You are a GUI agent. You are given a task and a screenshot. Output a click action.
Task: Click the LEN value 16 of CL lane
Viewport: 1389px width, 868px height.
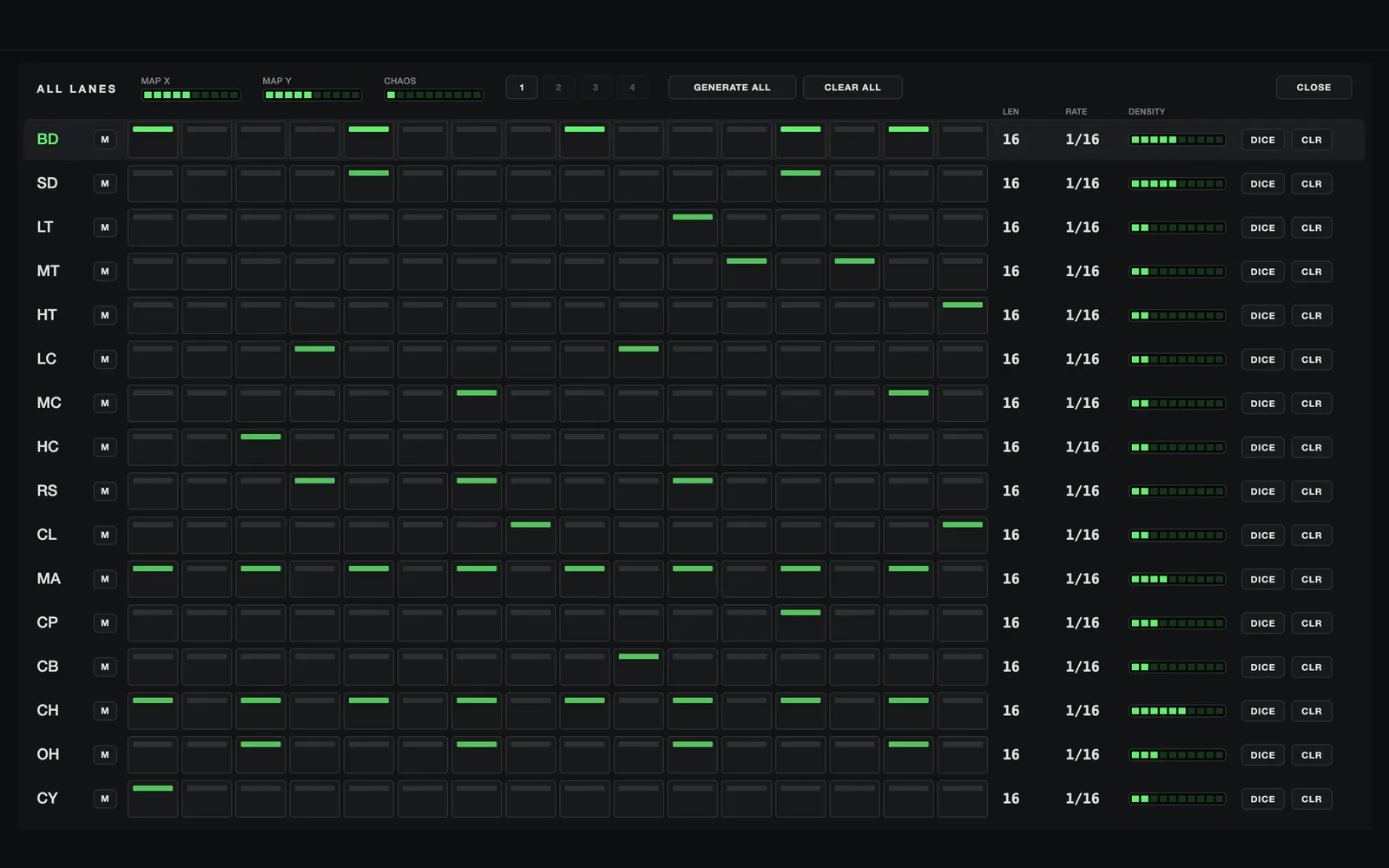click(1011, 535)
